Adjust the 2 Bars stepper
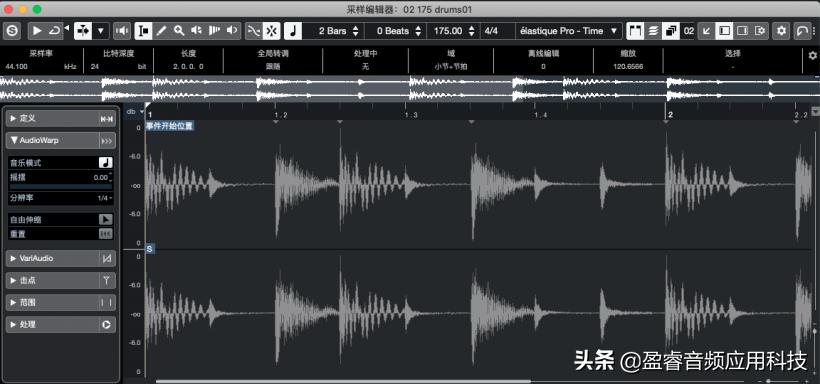The height and width of the screenshot is (384, 820). [356, 31]
